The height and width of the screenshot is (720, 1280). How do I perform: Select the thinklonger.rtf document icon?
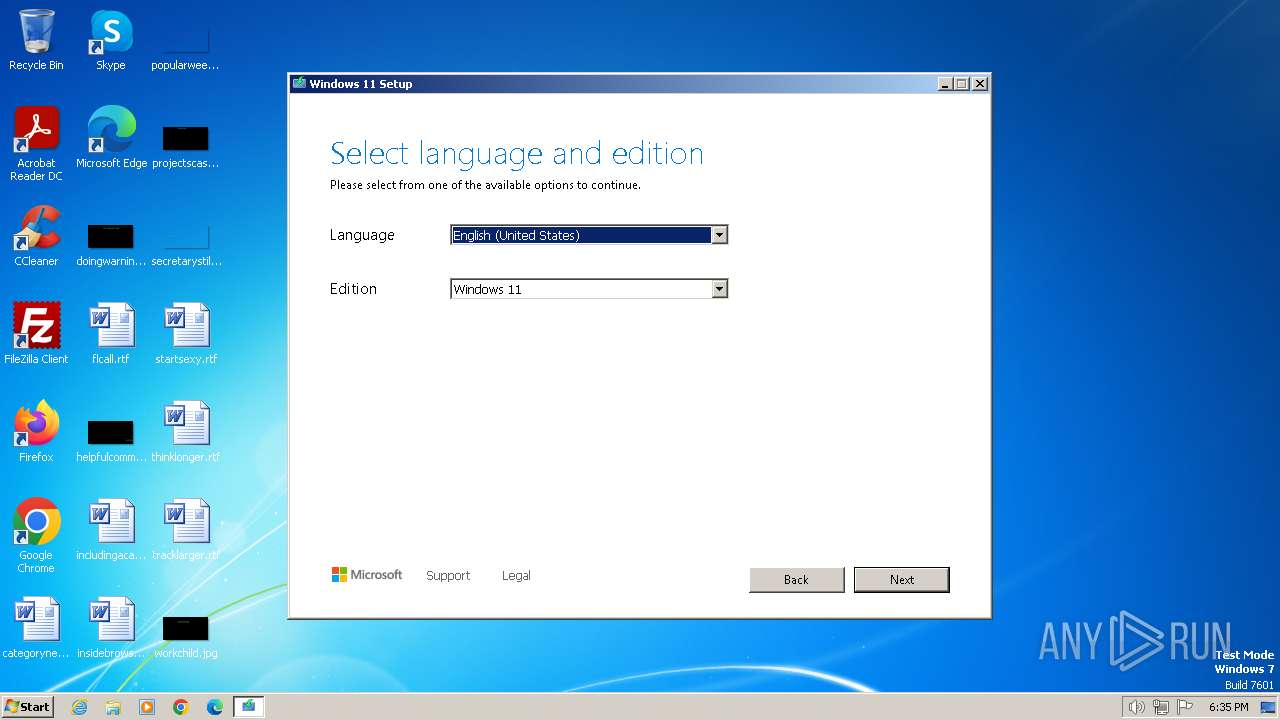(x=186, y=431)
